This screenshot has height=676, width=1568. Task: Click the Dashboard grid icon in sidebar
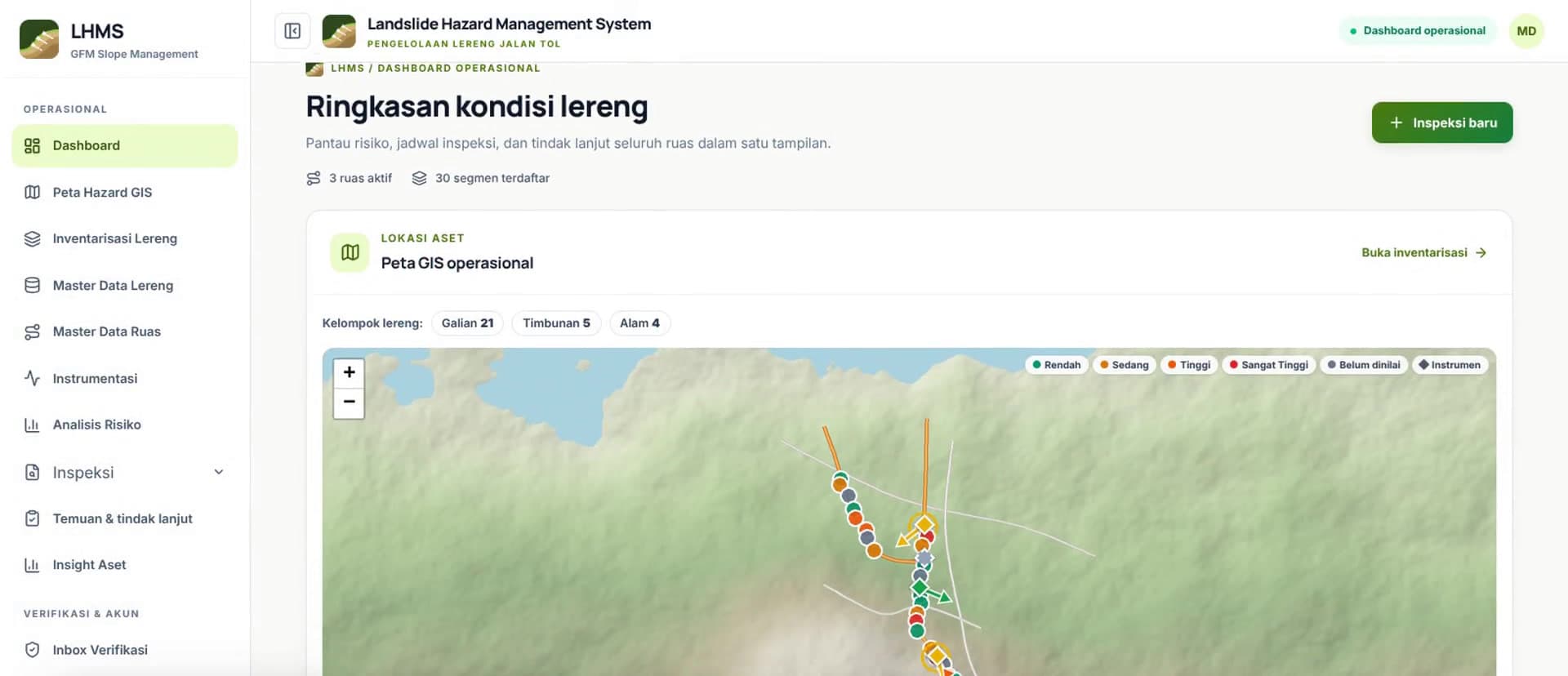(x=32, y=145)
